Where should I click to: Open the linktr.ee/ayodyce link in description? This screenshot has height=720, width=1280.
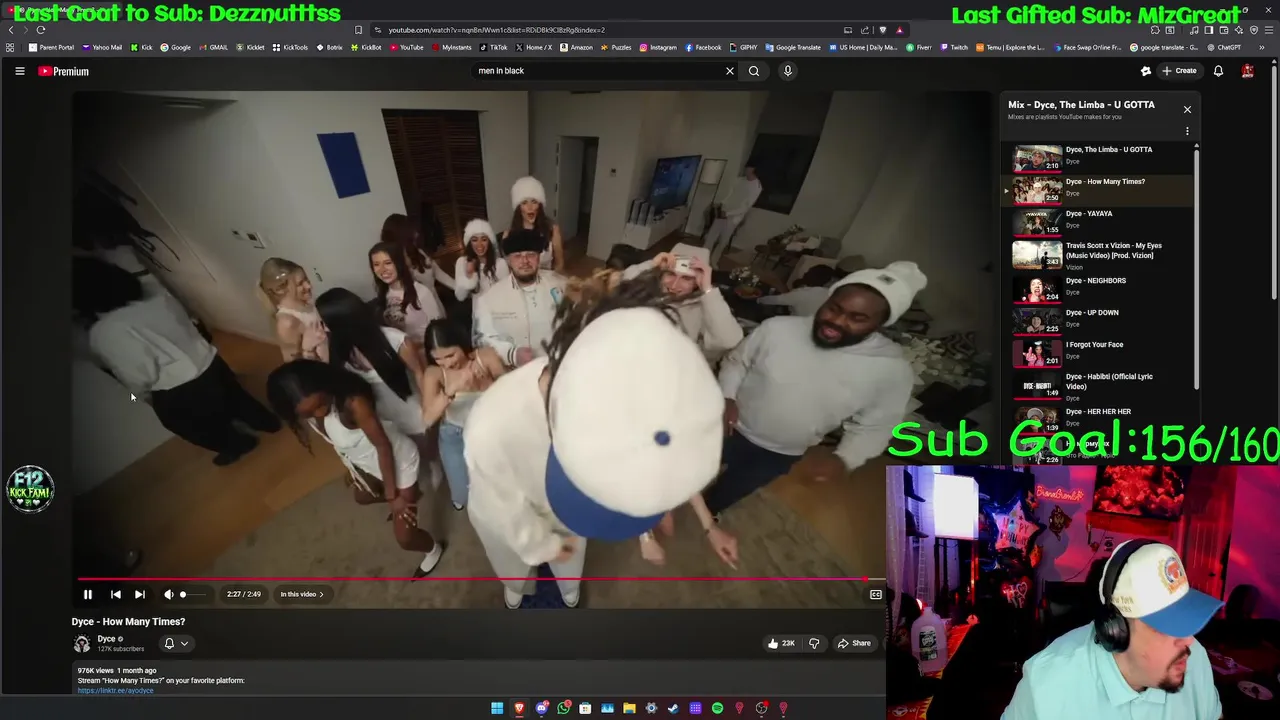[115, 690]
